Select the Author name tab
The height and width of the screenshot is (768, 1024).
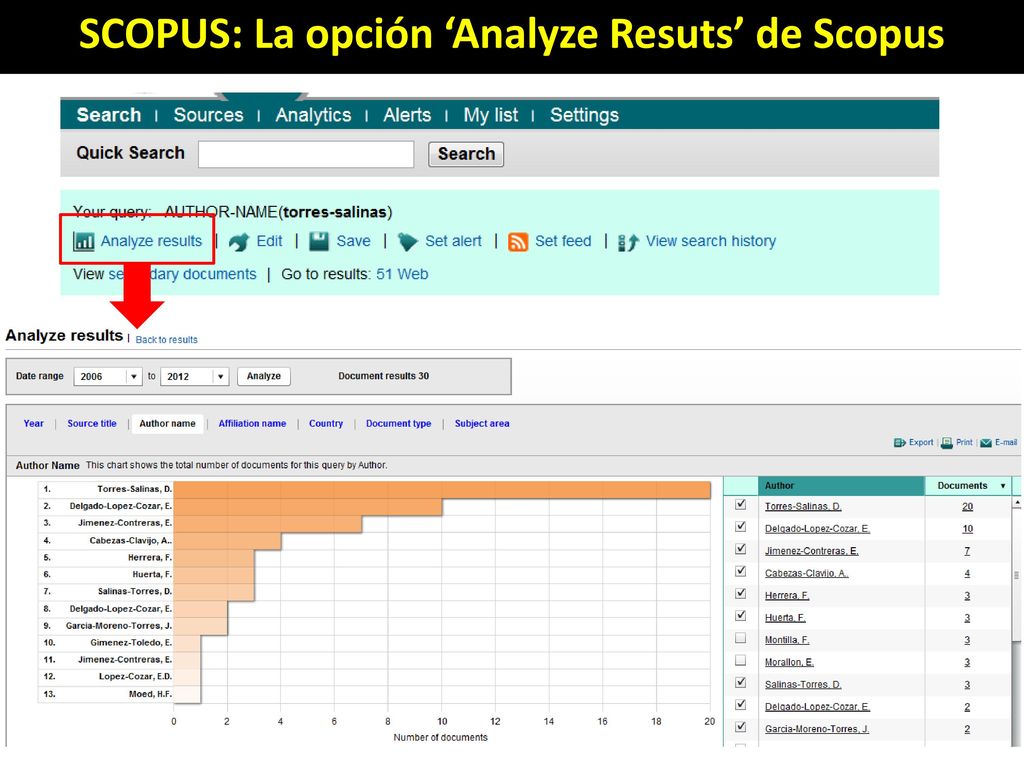coord(167,423)
